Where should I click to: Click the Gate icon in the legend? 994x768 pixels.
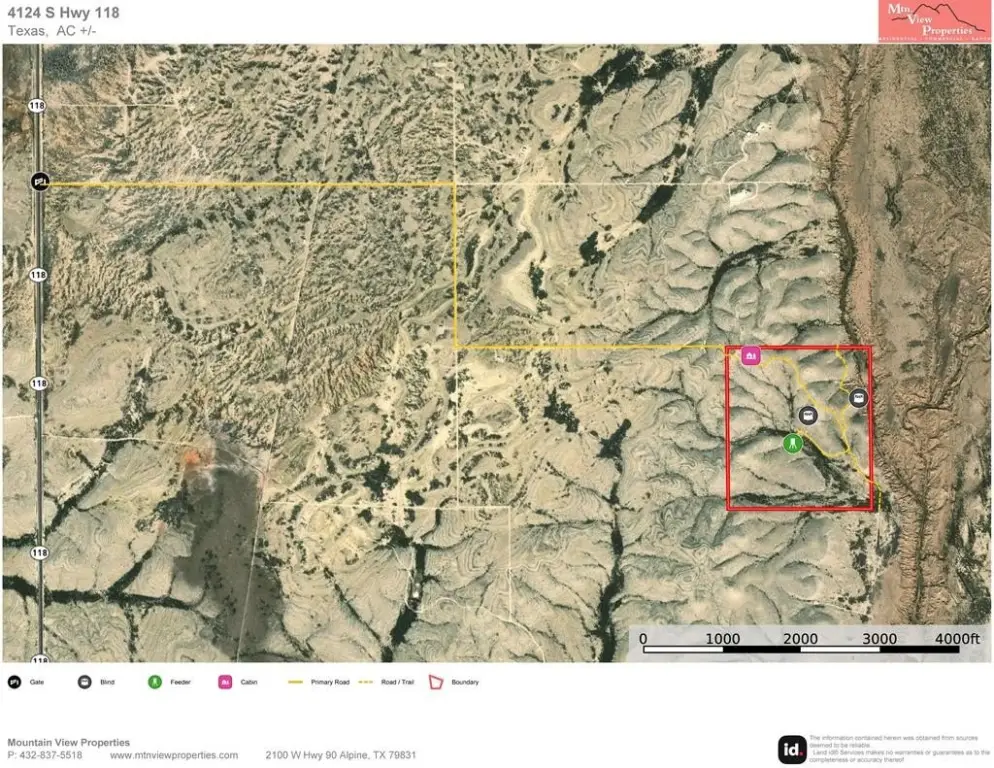pyautogui.click(x=15, y=682)
